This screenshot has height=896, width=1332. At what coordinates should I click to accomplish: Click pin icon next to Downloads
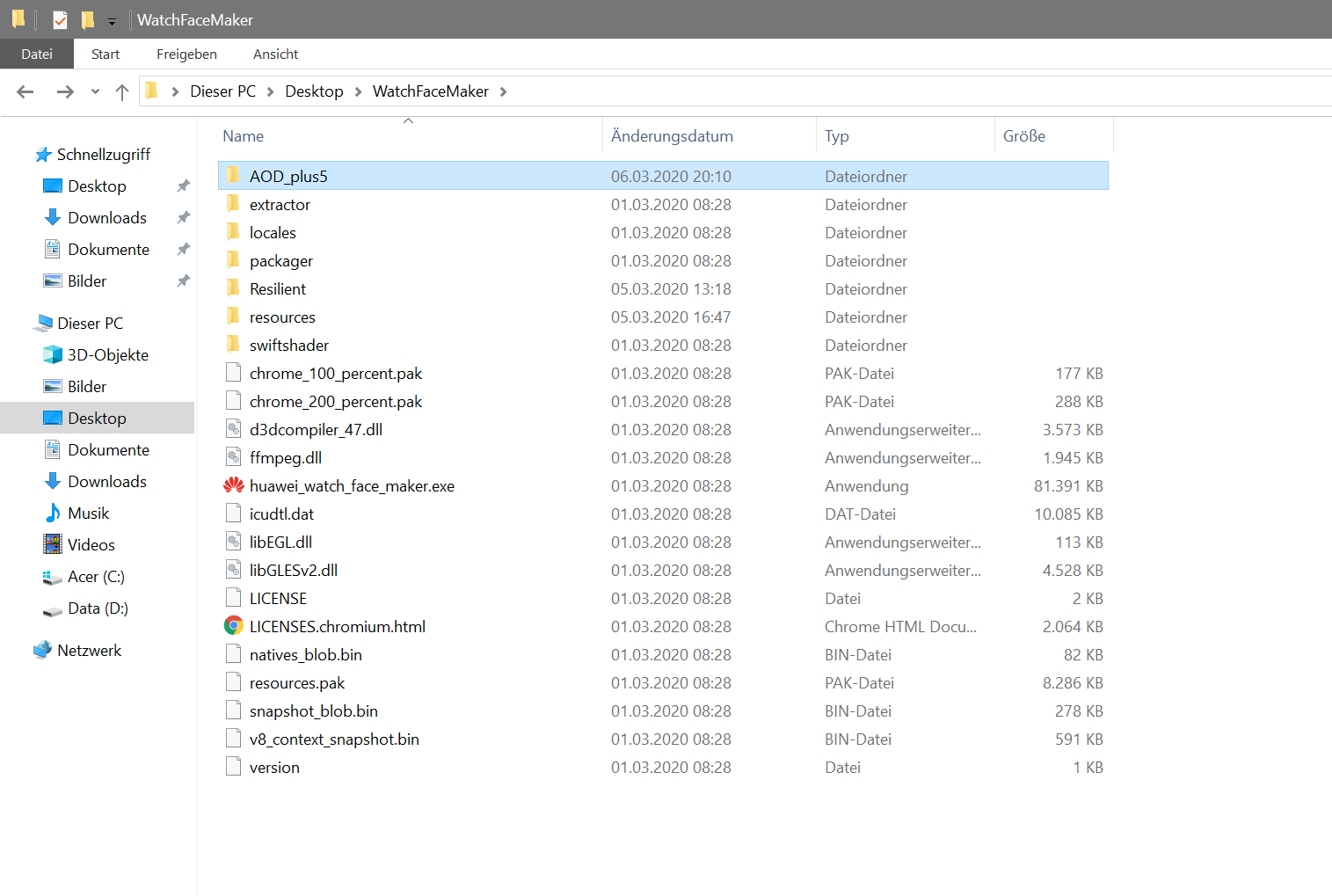(183, 218)
